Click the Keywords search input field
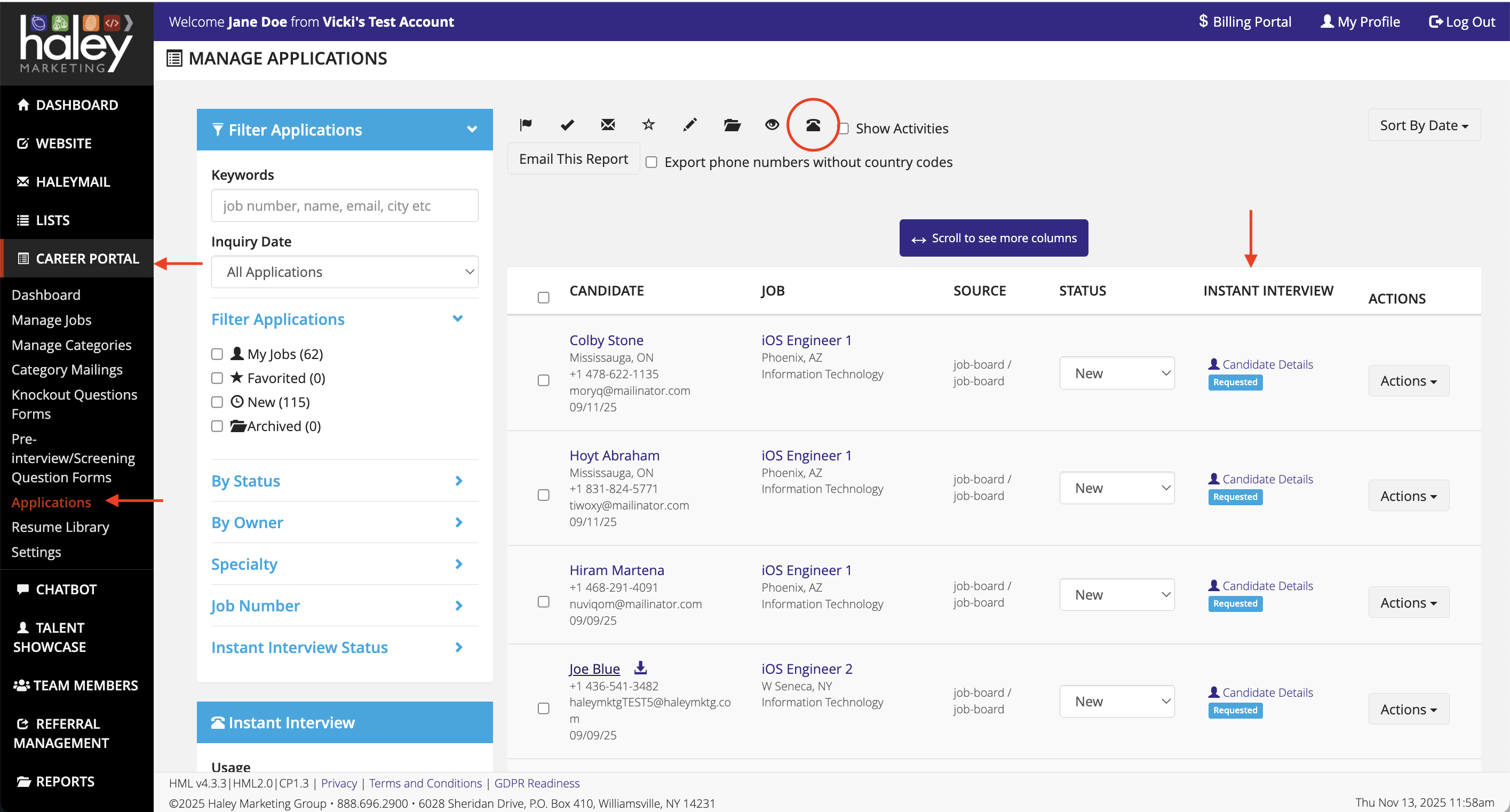This screenshot has width=1510, height=812. pos(344,205)
